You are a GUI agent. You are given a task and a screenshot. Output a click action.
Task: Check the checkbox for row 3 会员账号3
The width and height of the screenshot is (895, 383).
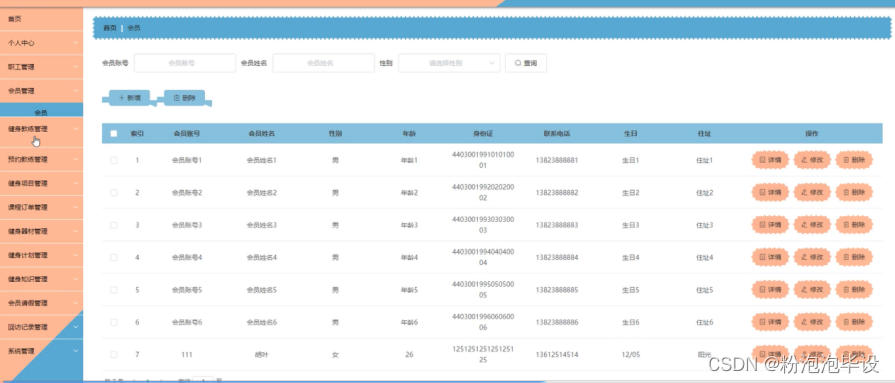(x=114, y=225)
